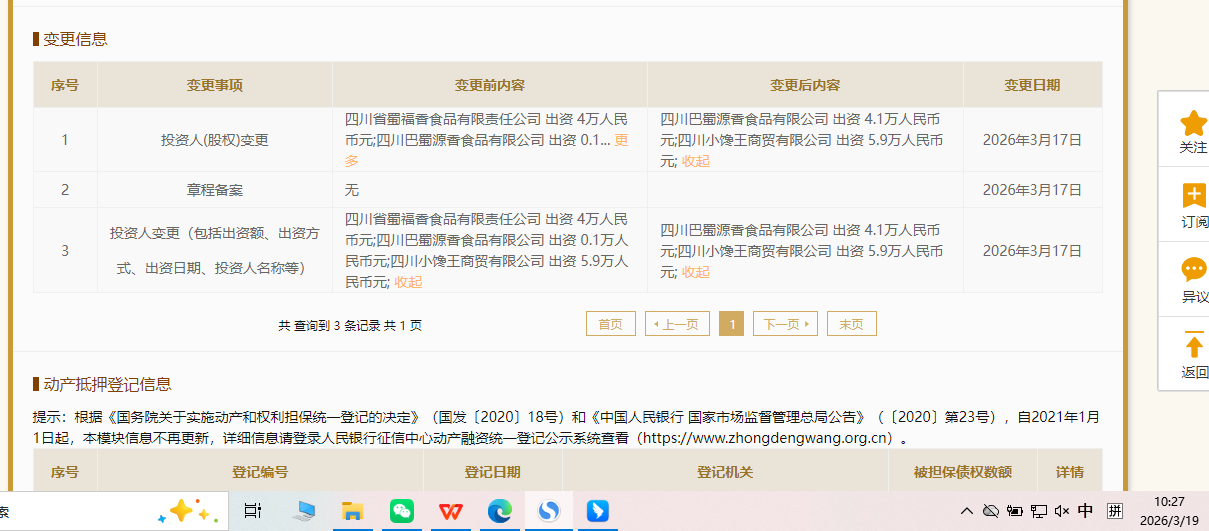Viewport: 1209px width, 531px height.
Task: Collapse row 3 before-change content via 收起
Action: [408, 282]
